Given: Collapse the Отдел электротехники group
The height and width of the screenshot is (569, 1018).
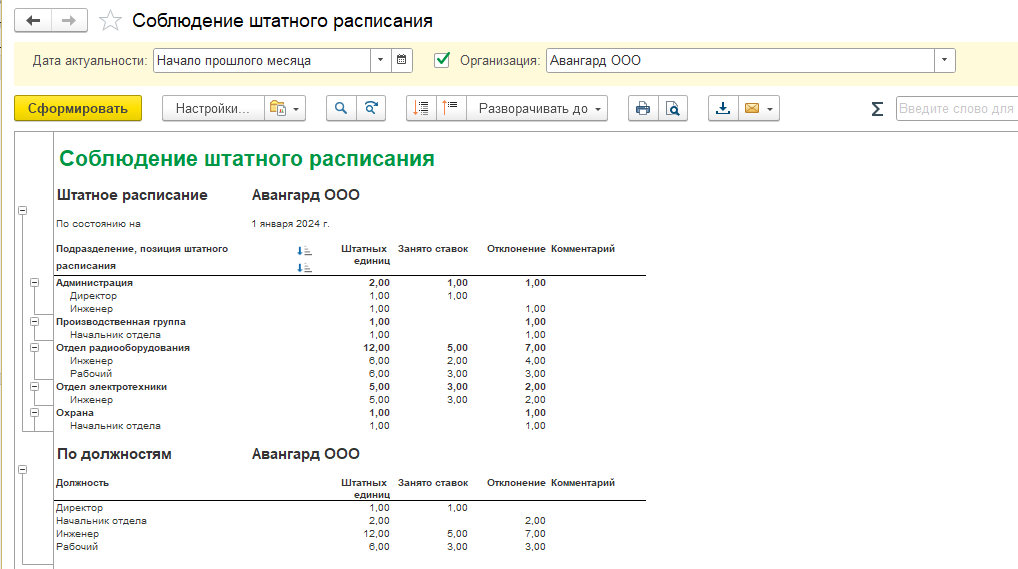Looking at the screenshot, I should pyautogui.click(x=34, y=386).
